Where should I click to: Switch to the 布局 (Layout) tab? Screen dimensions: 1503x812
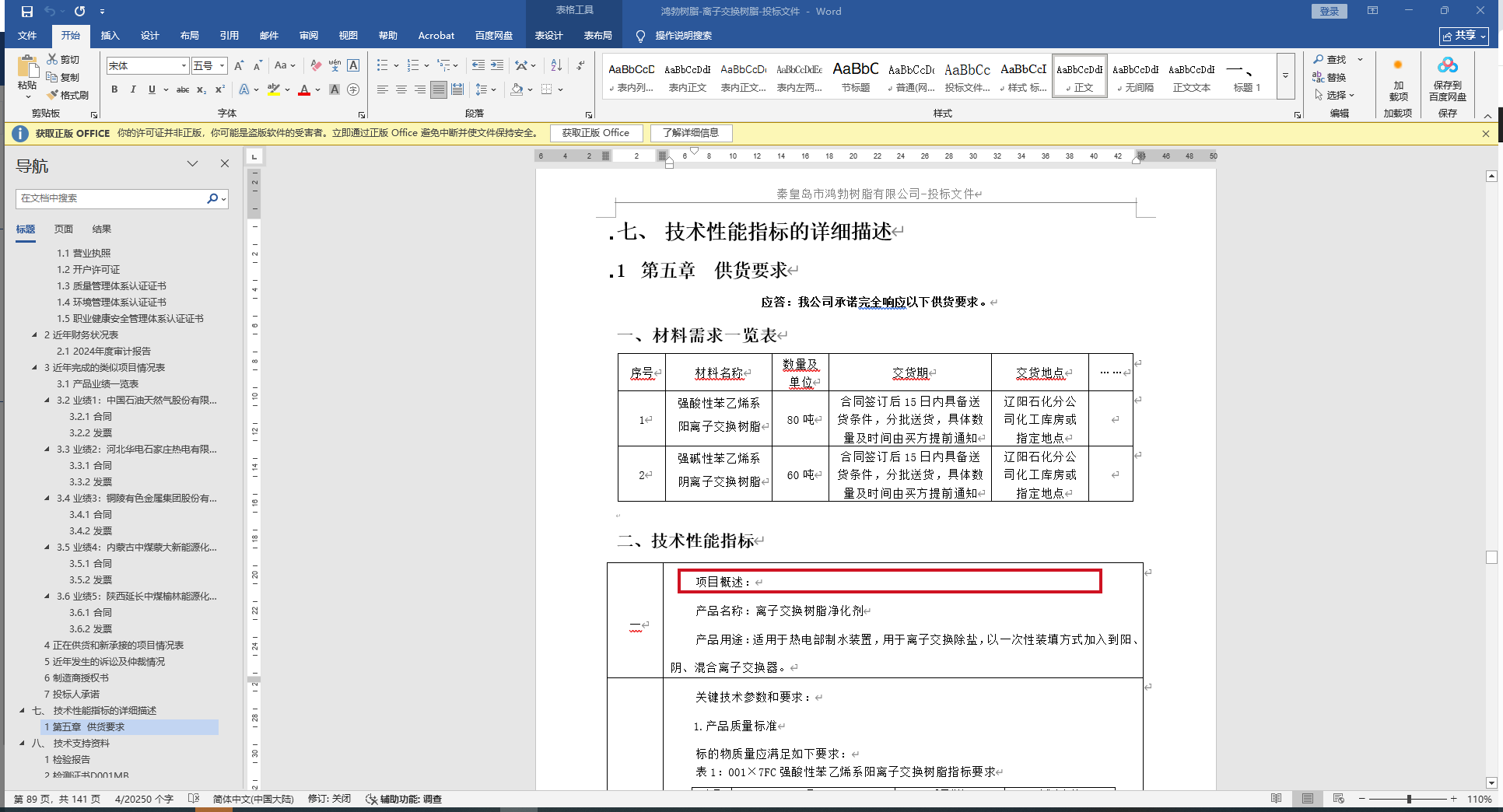point(189,36)
